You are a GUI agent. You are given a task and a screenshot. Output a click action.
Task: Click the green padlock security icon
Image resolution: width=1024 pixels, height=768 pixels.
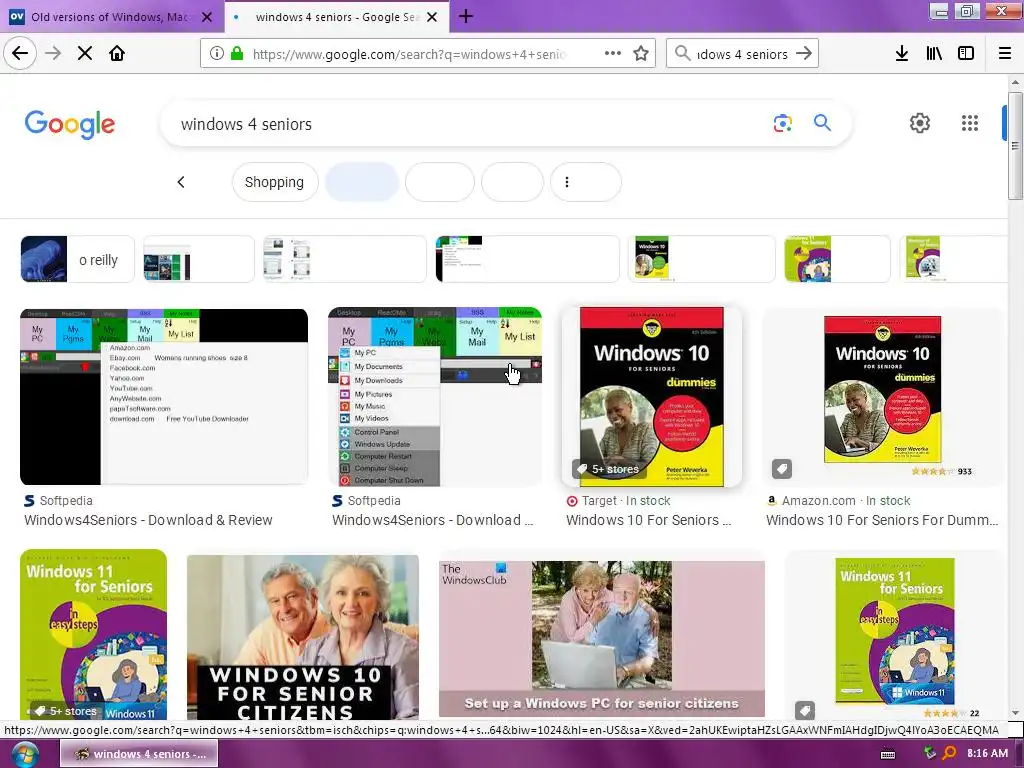click(x=237, y=54)
